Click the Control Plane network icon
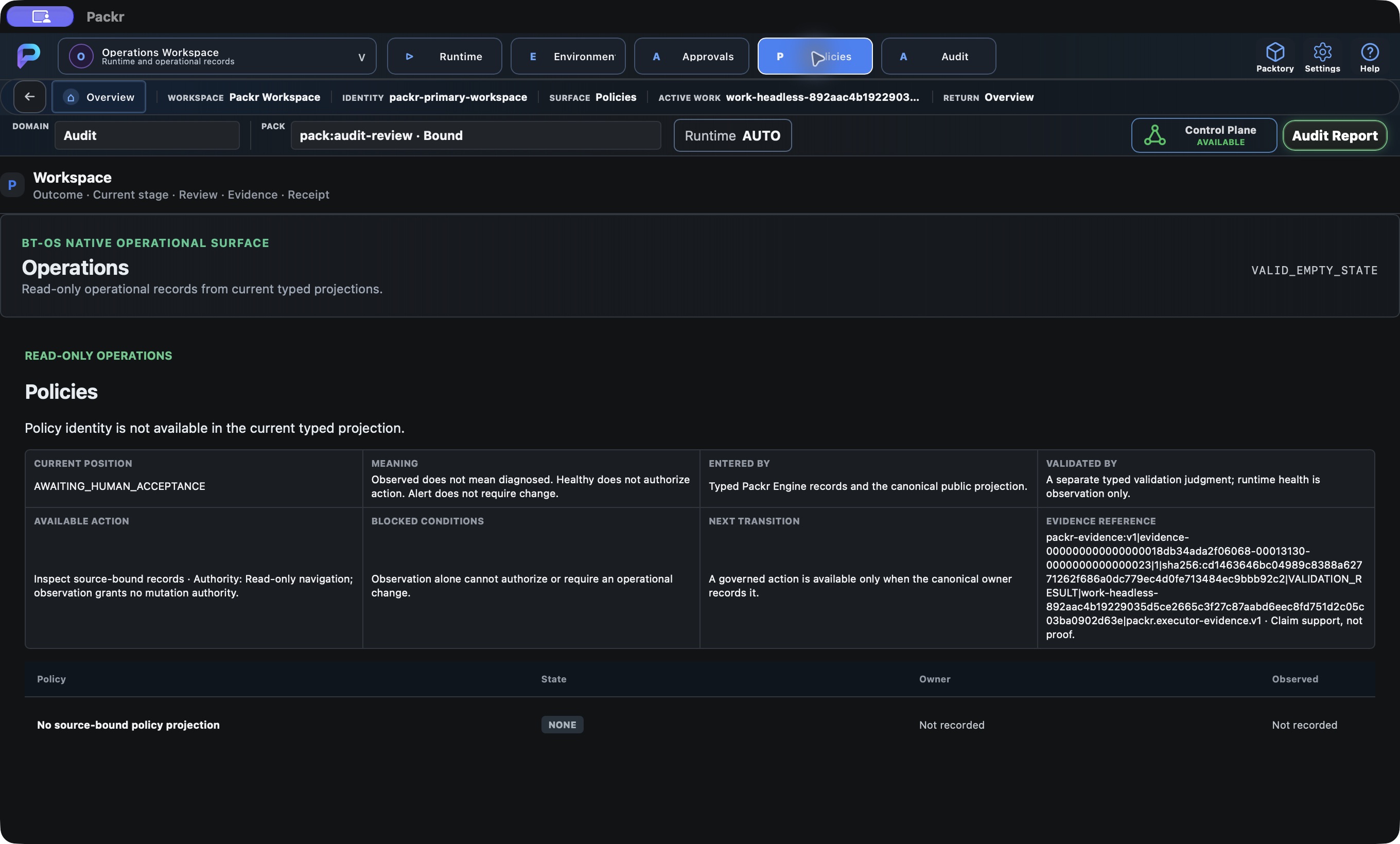 (1154, 136)
